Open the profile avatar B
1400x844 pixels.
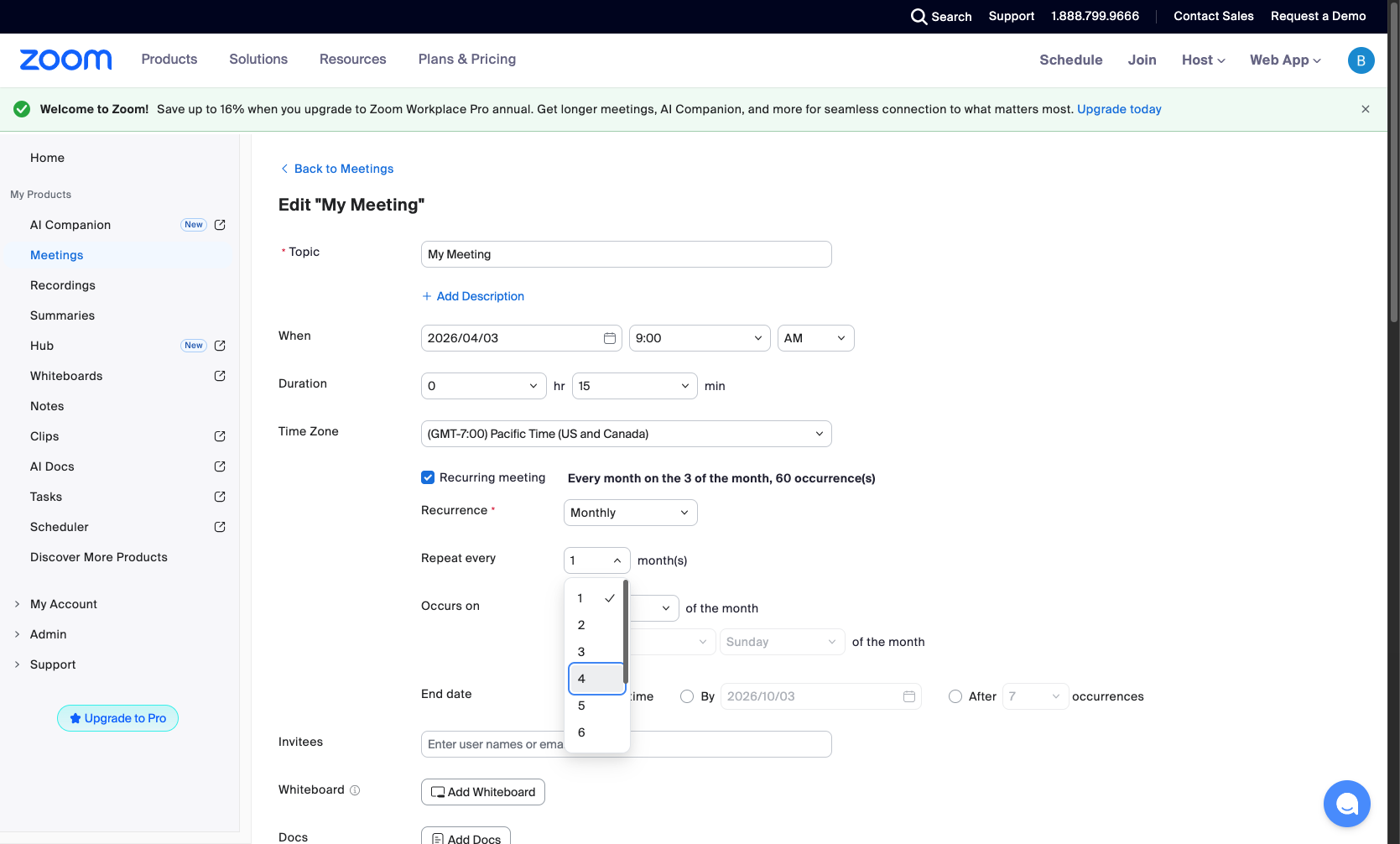pyautogui.click(x=1361, y=60)
